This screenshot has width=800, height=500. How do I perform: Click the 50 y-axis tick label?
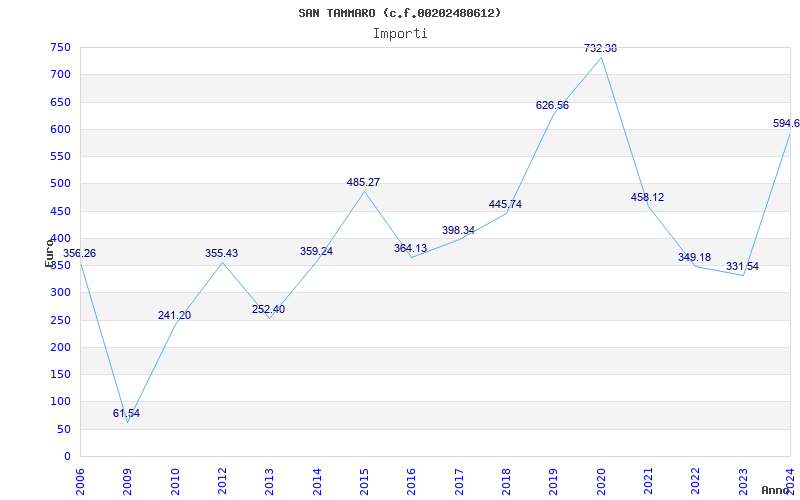[x=63, y=430]
